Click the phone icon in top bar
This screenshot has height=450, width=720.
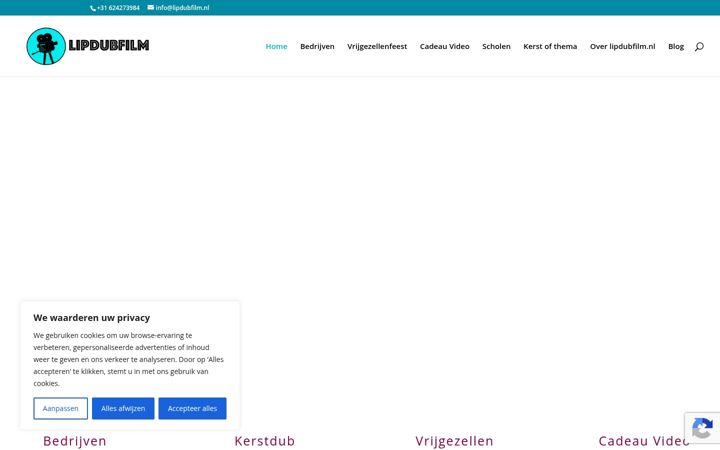[93, 8]
